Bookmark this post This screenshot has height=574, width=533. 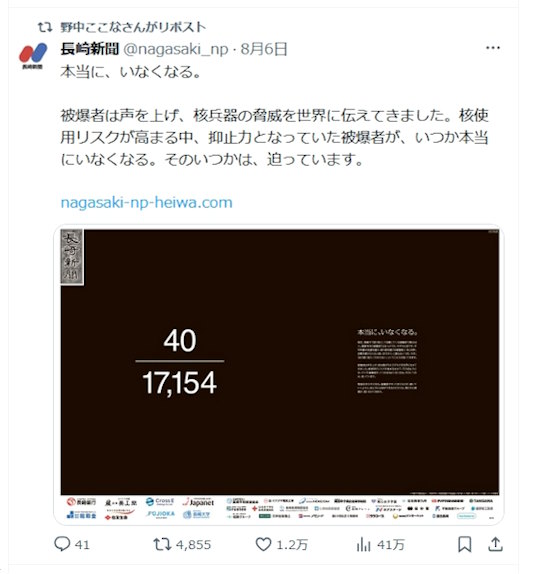point(465,544)
